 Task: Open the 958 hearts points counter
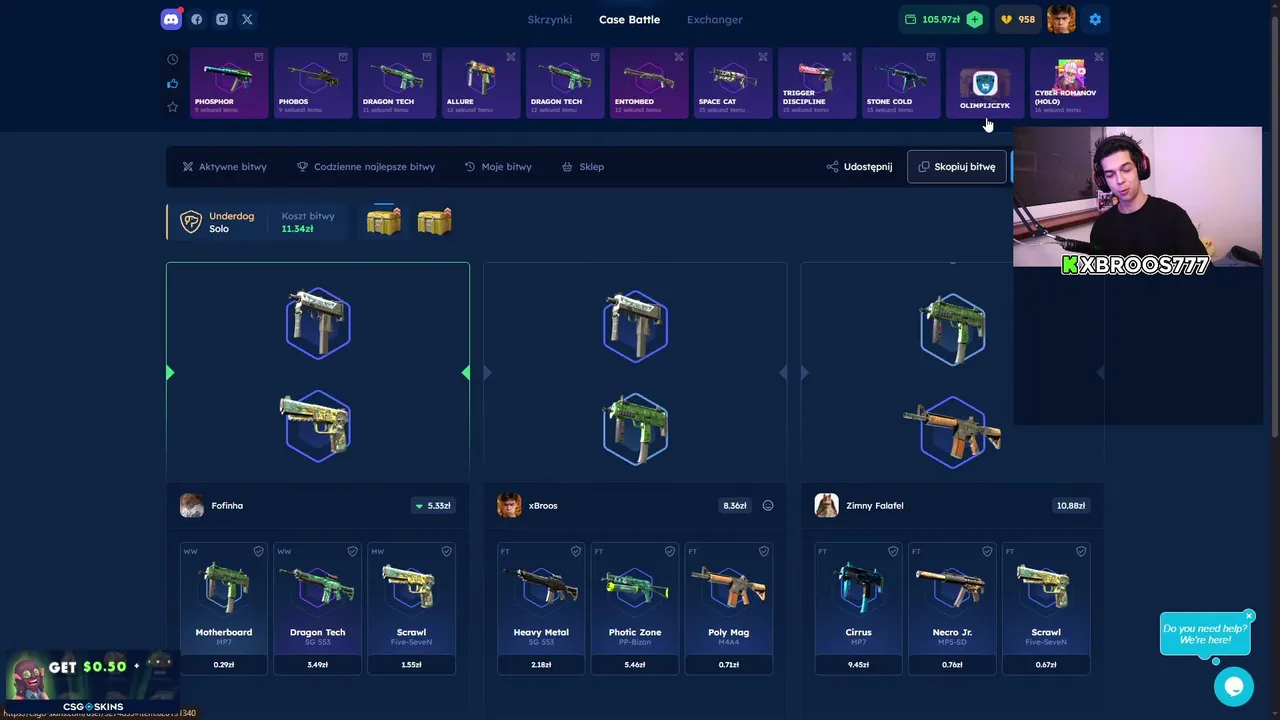point(1017,19)
